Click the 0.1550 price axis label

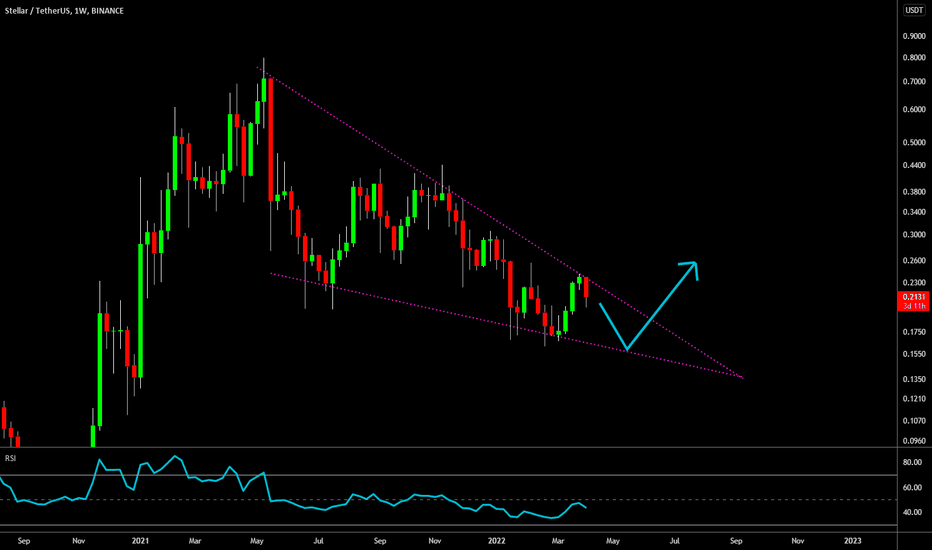point(914,354)
